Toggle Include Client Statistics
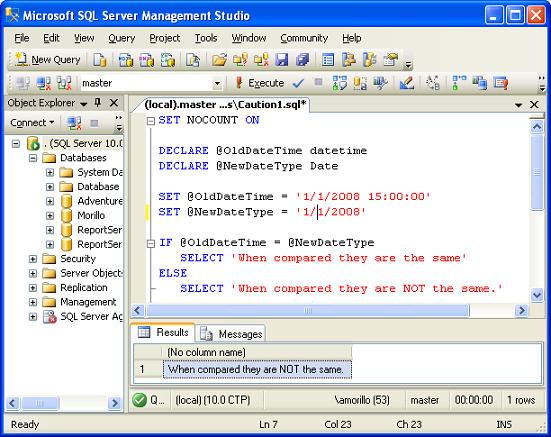551x437 pixels. pos(480,83)
